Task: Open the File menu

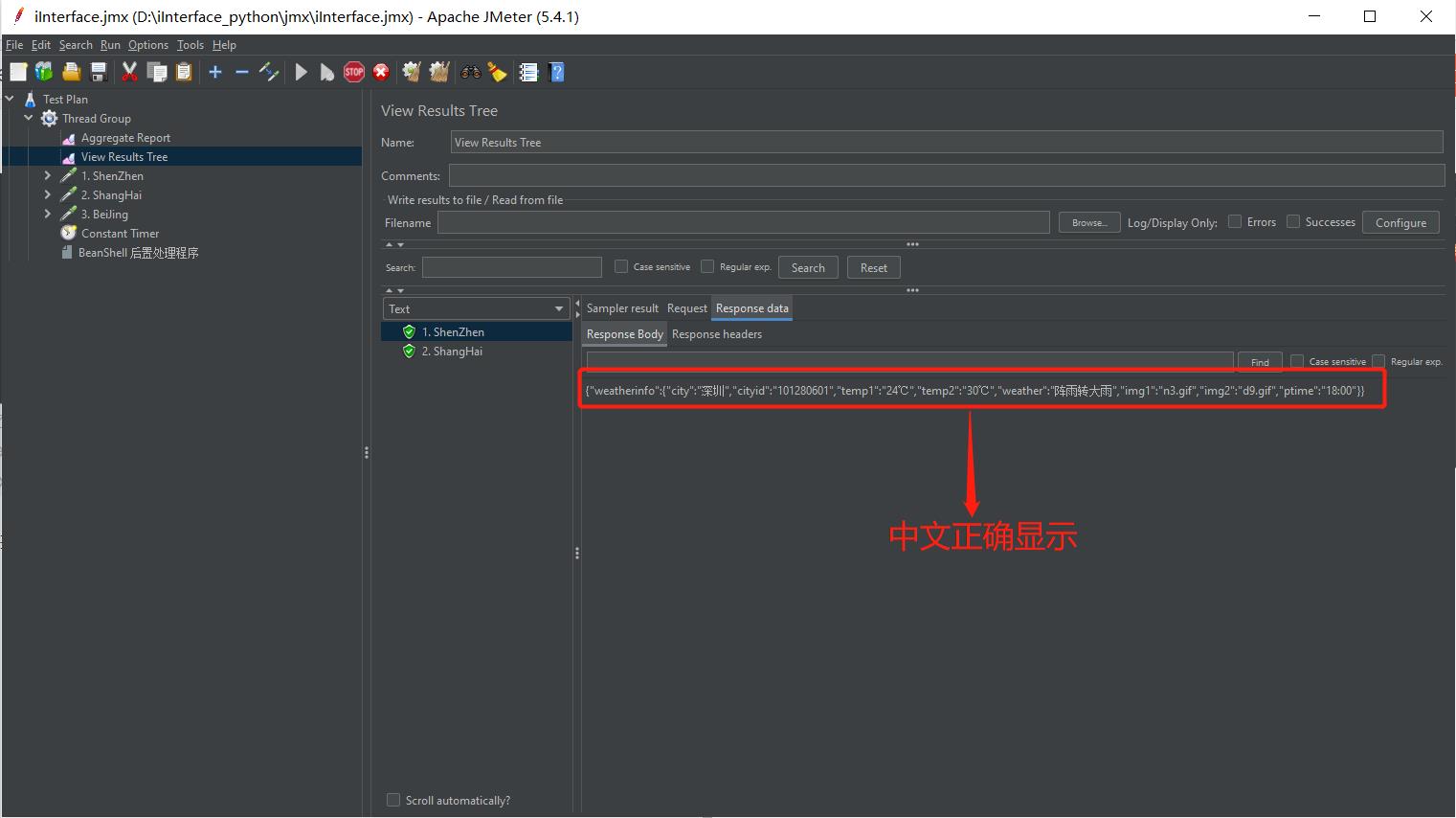Action: [x=14, y=45]
